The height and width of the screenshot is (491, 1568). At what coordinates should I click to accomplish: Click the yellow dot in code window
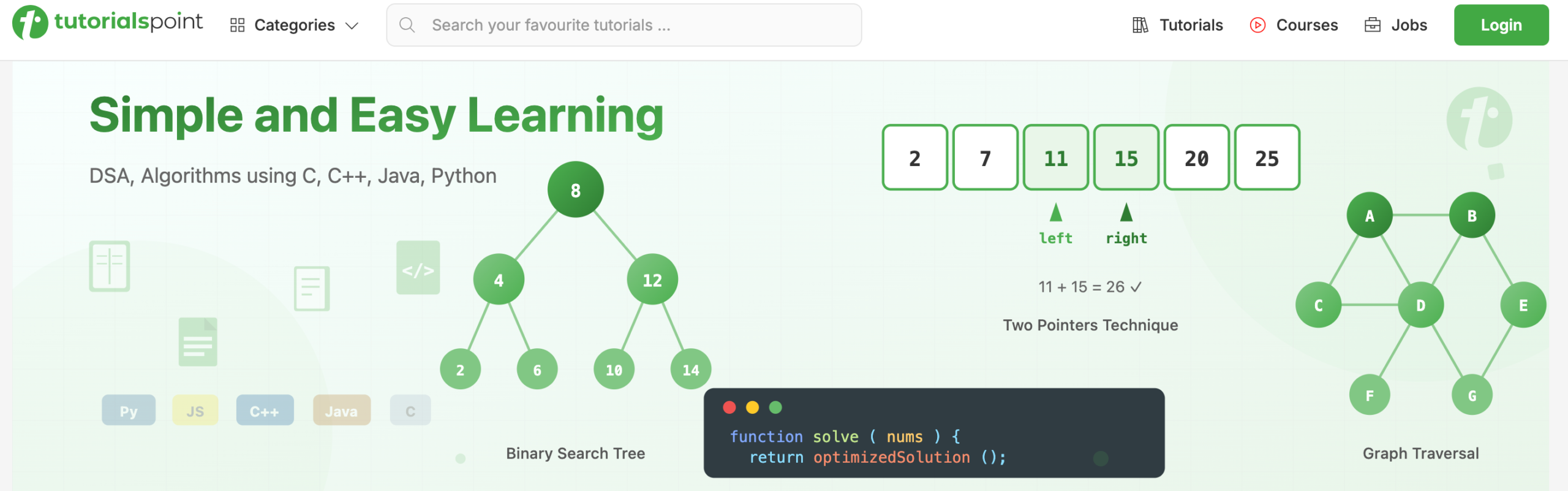pyautogui.click(x=753, y=407)
